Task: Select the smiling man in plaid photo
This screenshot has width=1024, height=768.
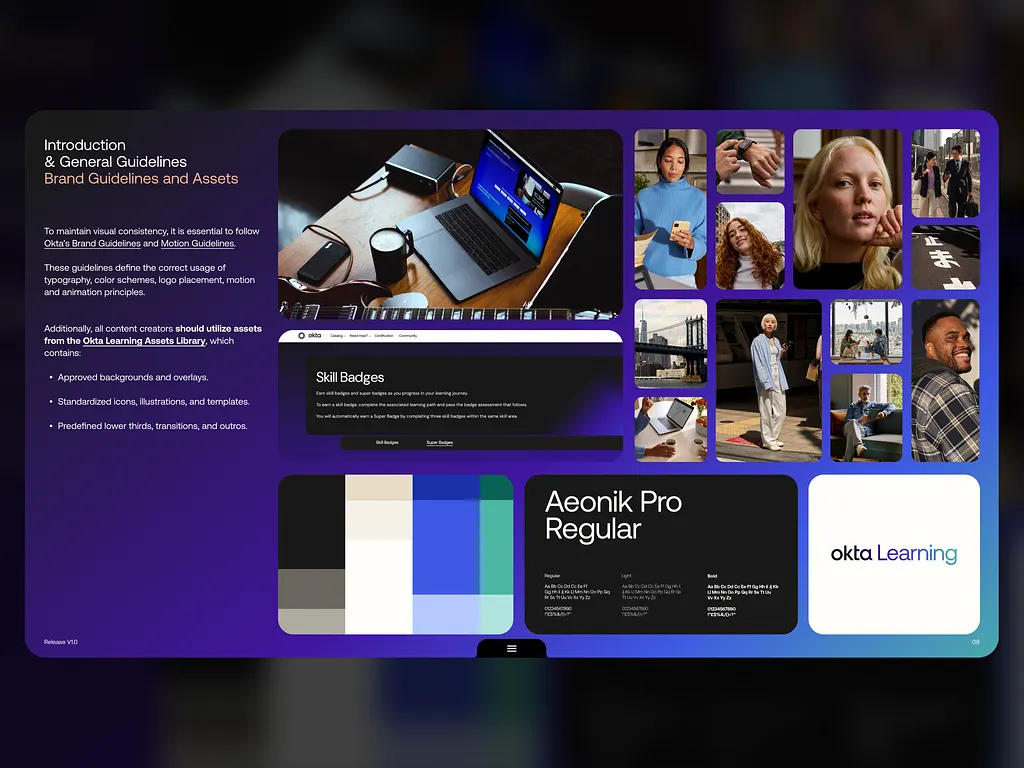Action: [x=945, y=380]
